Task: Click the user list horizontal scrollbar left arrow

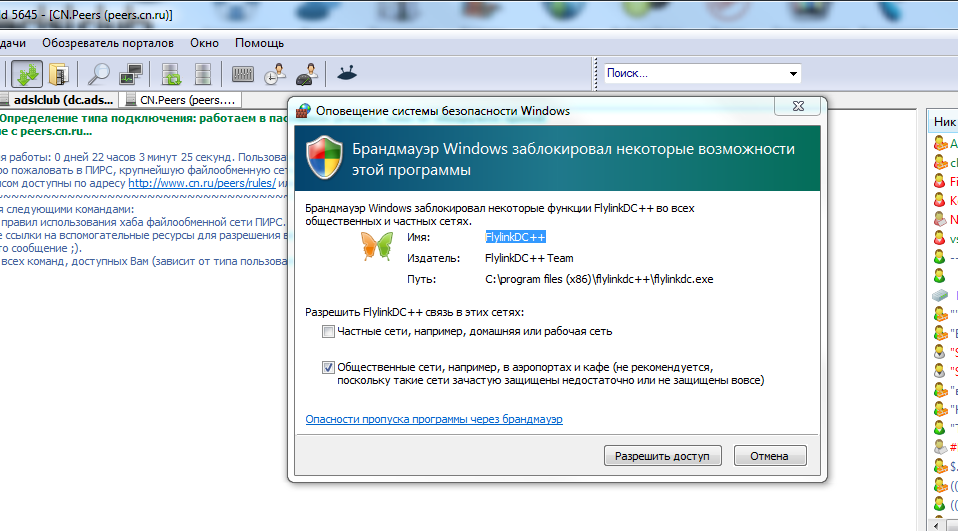Action: [937, 526]
